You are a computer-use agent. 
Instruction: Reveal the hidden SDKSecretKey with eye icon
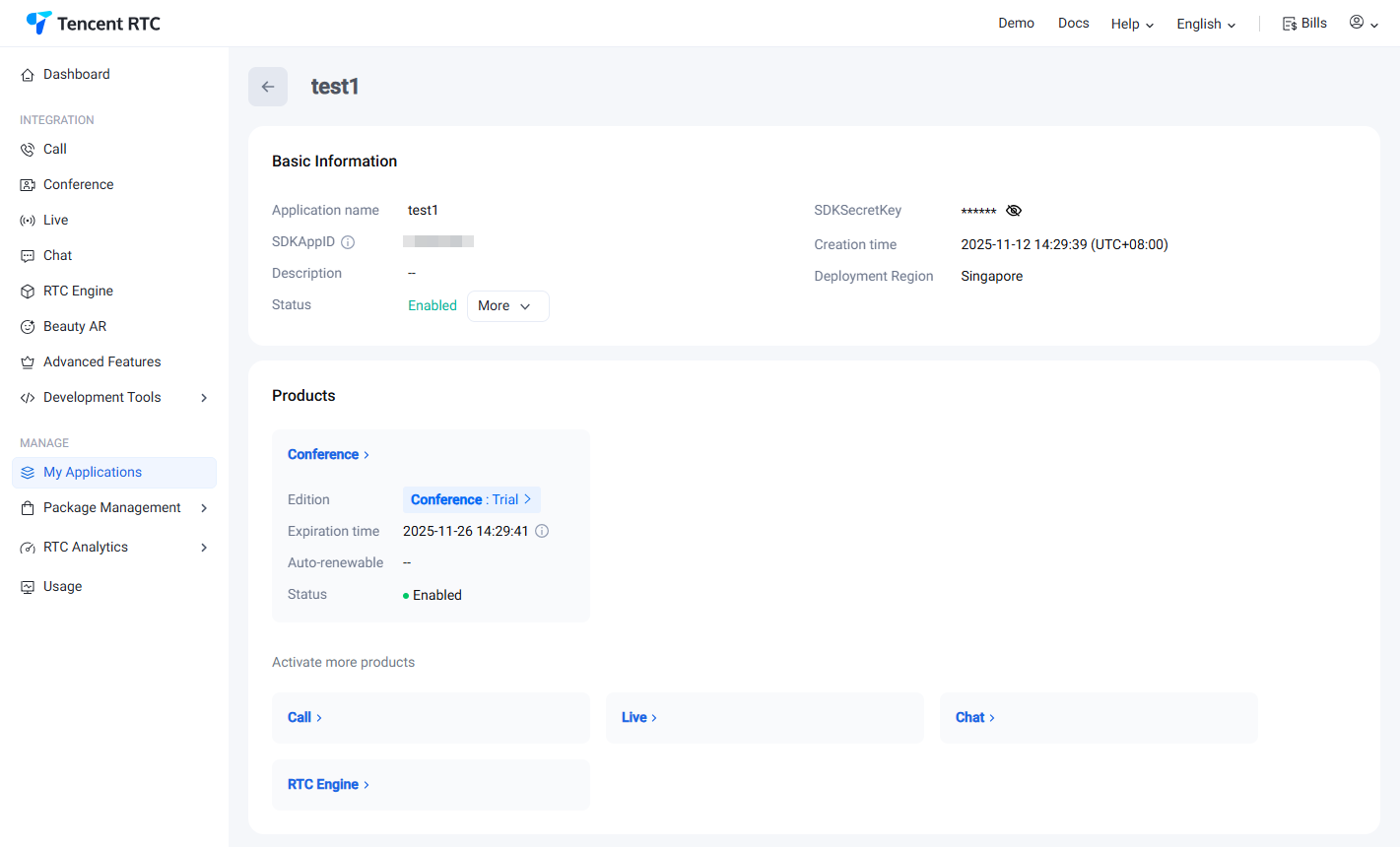1014,211
